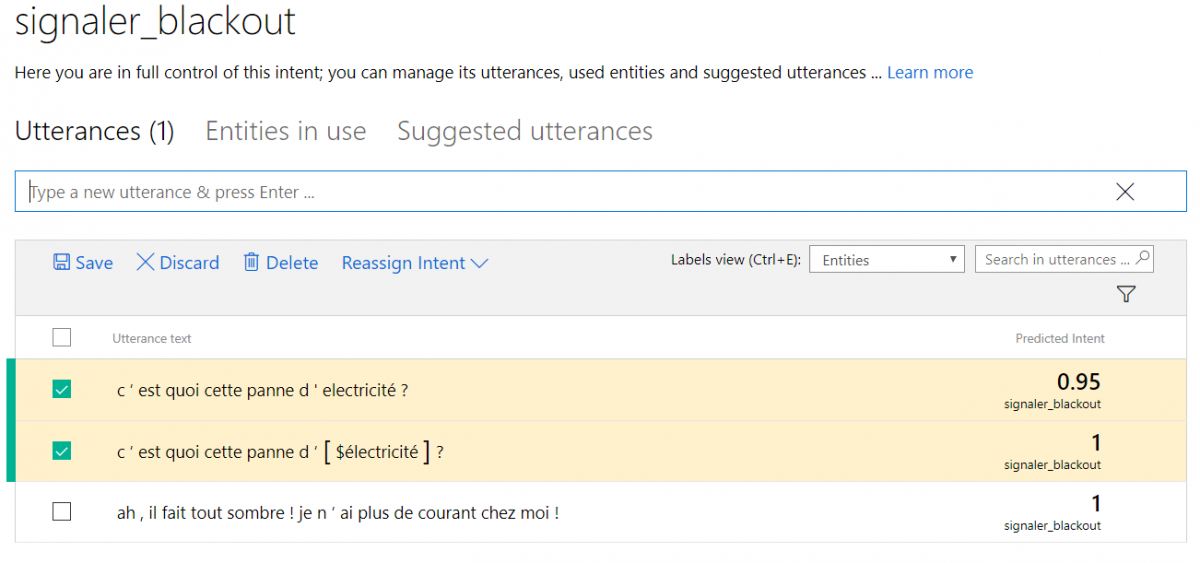Switch to the Suggested utterances tab
Viewport: 1200px width, 563px height.
(x=525, y=131)
